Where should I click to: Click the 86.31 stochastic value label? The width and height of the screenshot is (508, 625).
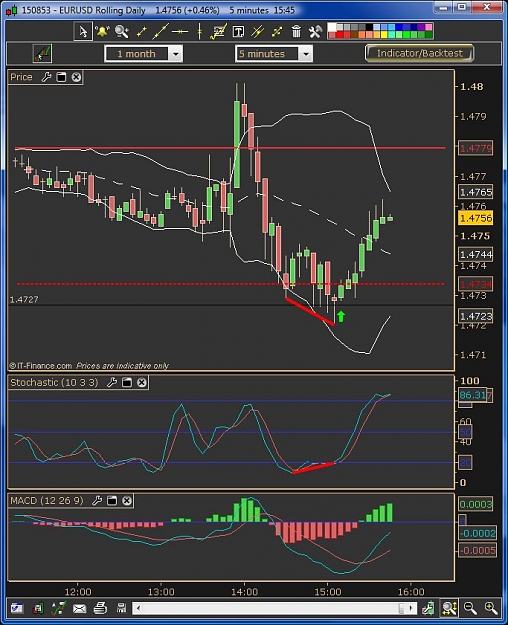tap(473, 395)
